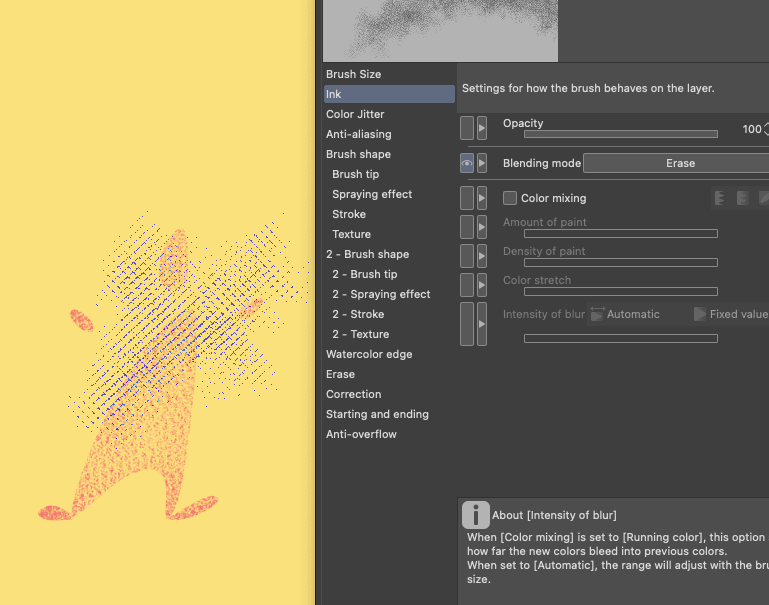Click the info icon beside About Intensity of blur
Viewport: 769px width, 605px height.
(x=475, y=515)
